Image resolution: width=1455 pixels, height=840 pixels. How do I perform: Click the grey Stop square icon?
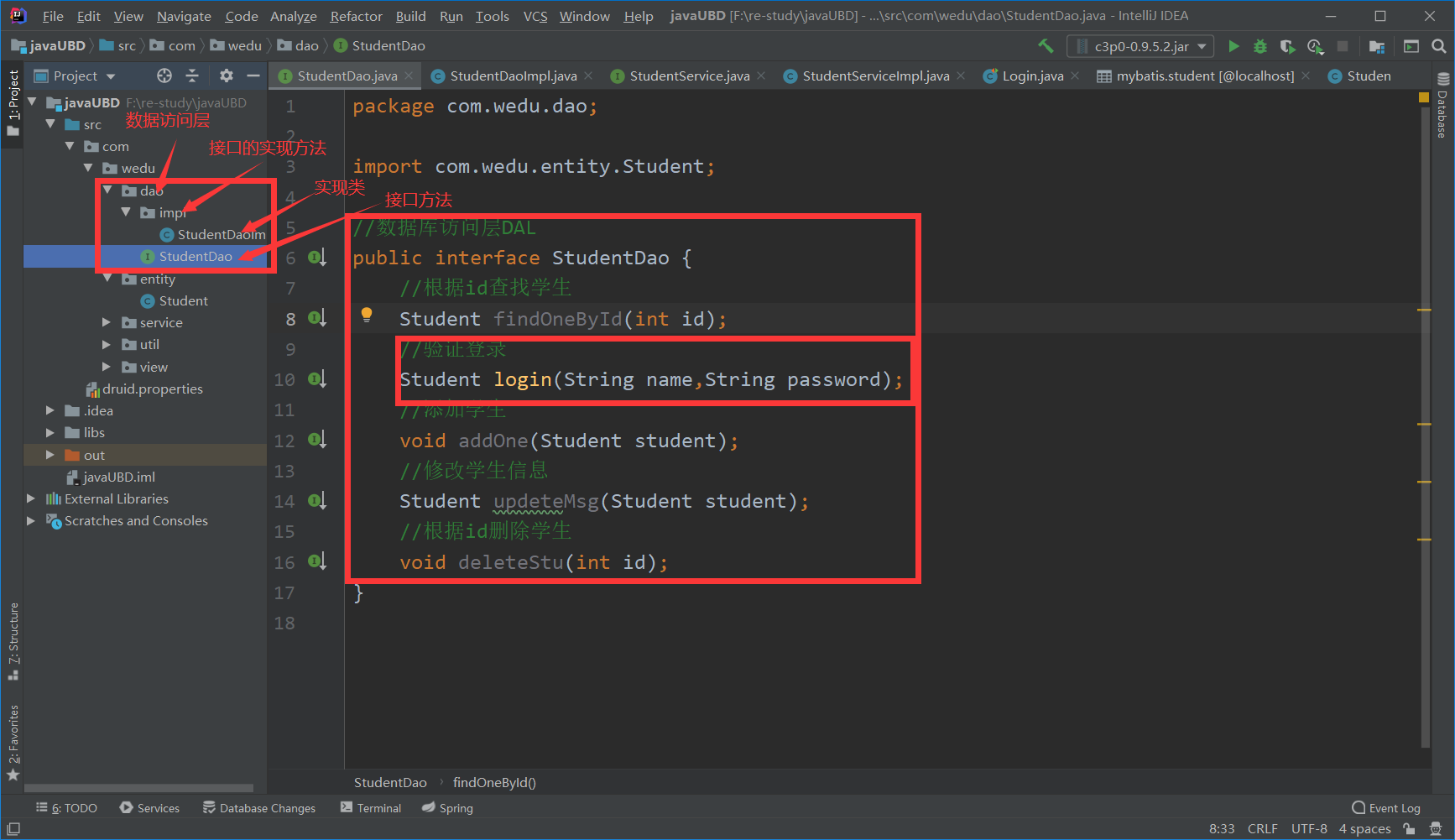1343,46
